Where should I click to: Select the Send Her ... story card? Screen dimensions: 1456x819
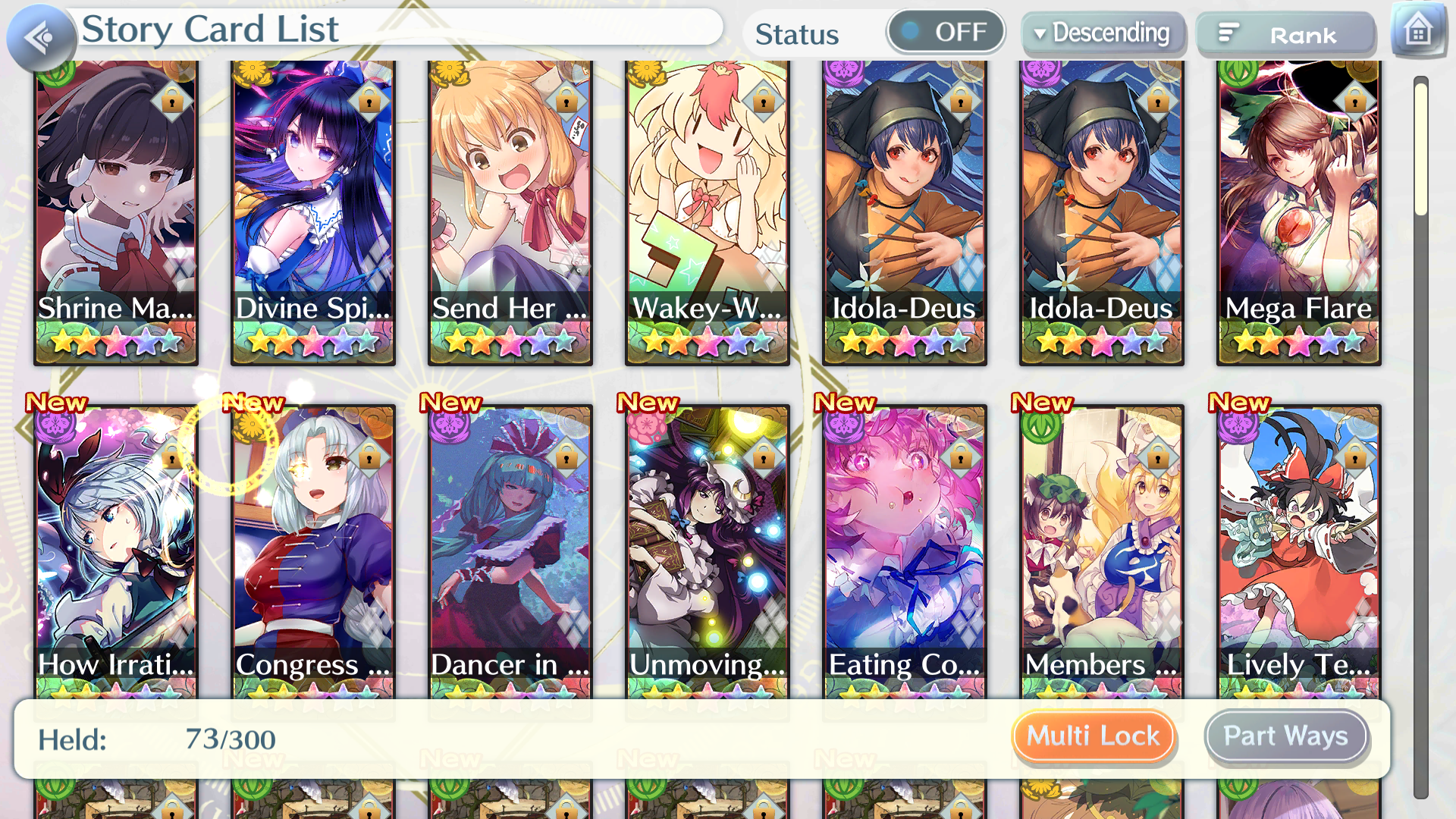510,212
